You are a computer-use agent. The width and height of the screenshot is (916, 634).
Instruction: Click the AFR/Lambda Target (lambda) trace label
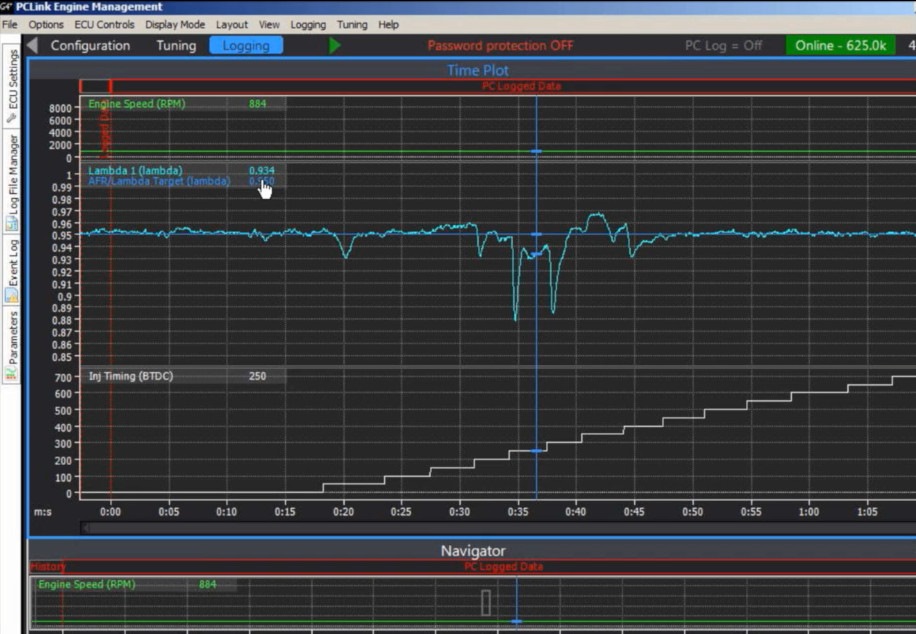point(159,181)
